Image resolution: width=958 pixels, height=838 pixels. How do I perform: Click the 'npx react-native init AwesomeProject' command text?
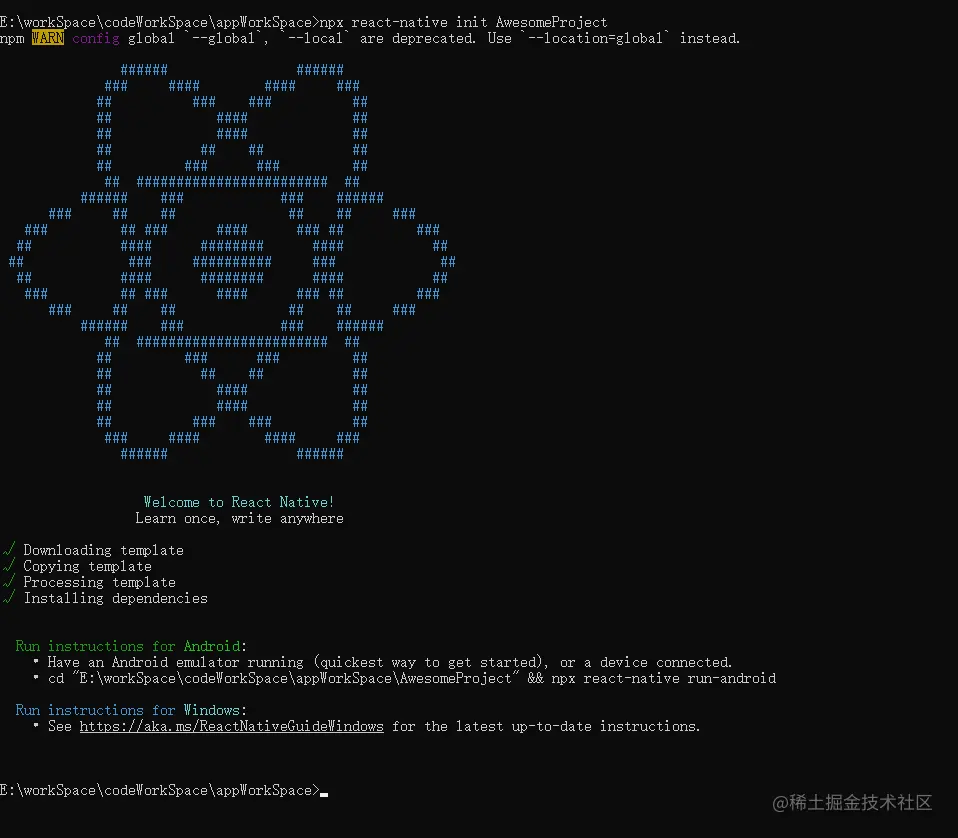pyautogui.click(x=464, y=23)
